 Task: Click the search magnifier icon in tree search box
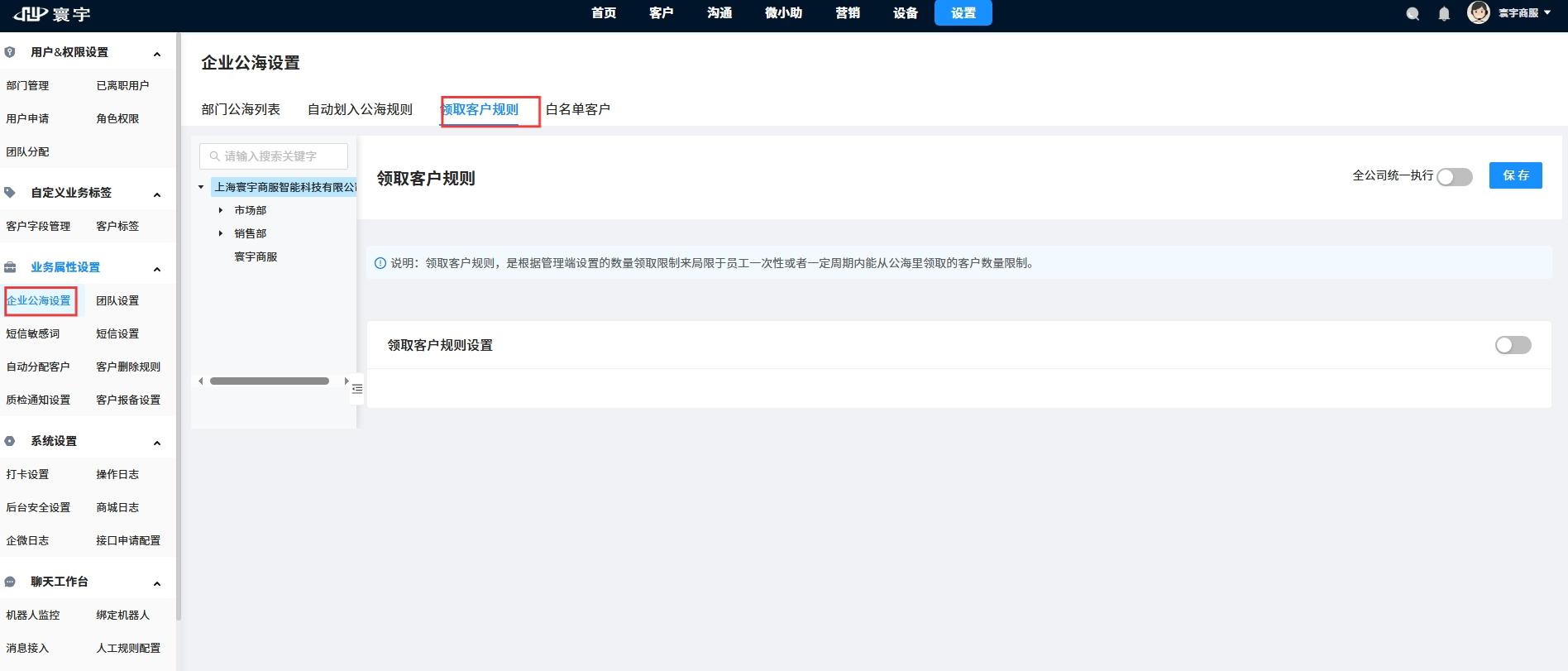[215, 156]
